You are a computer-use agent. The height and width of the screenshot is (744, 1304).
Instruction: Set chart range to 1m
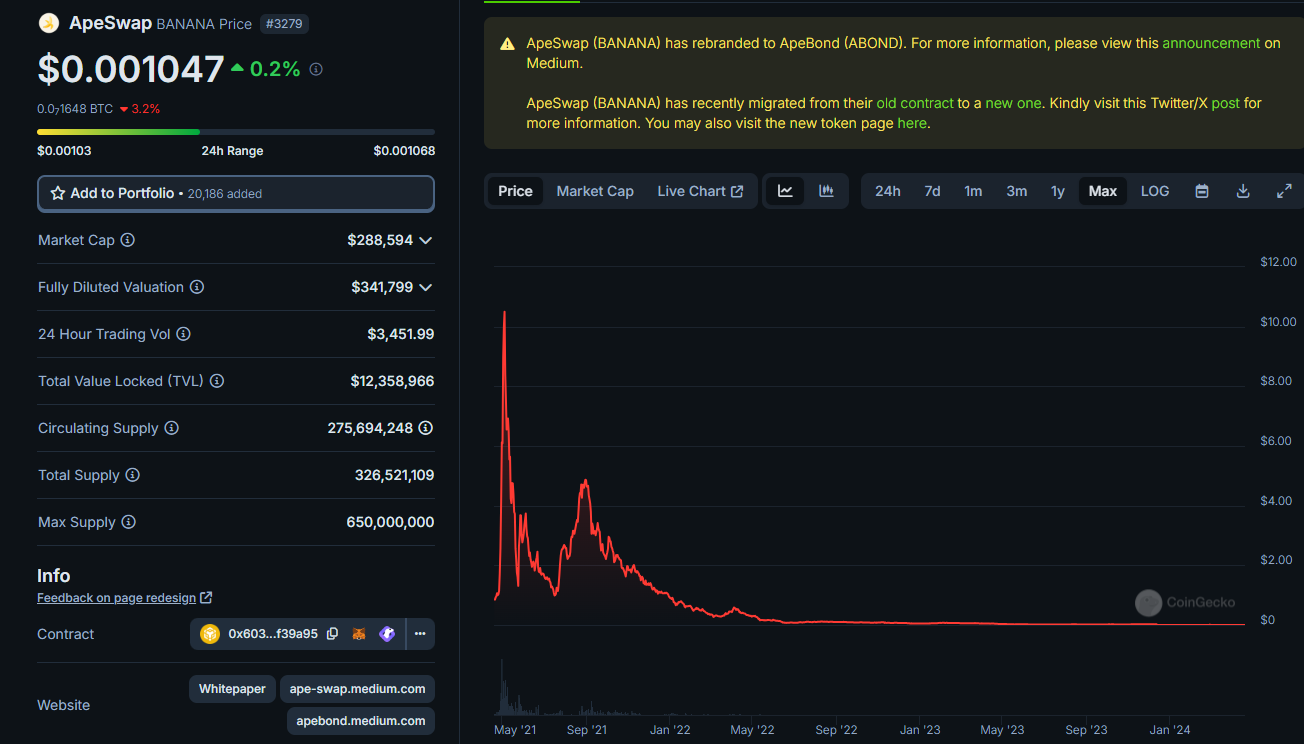973,191
